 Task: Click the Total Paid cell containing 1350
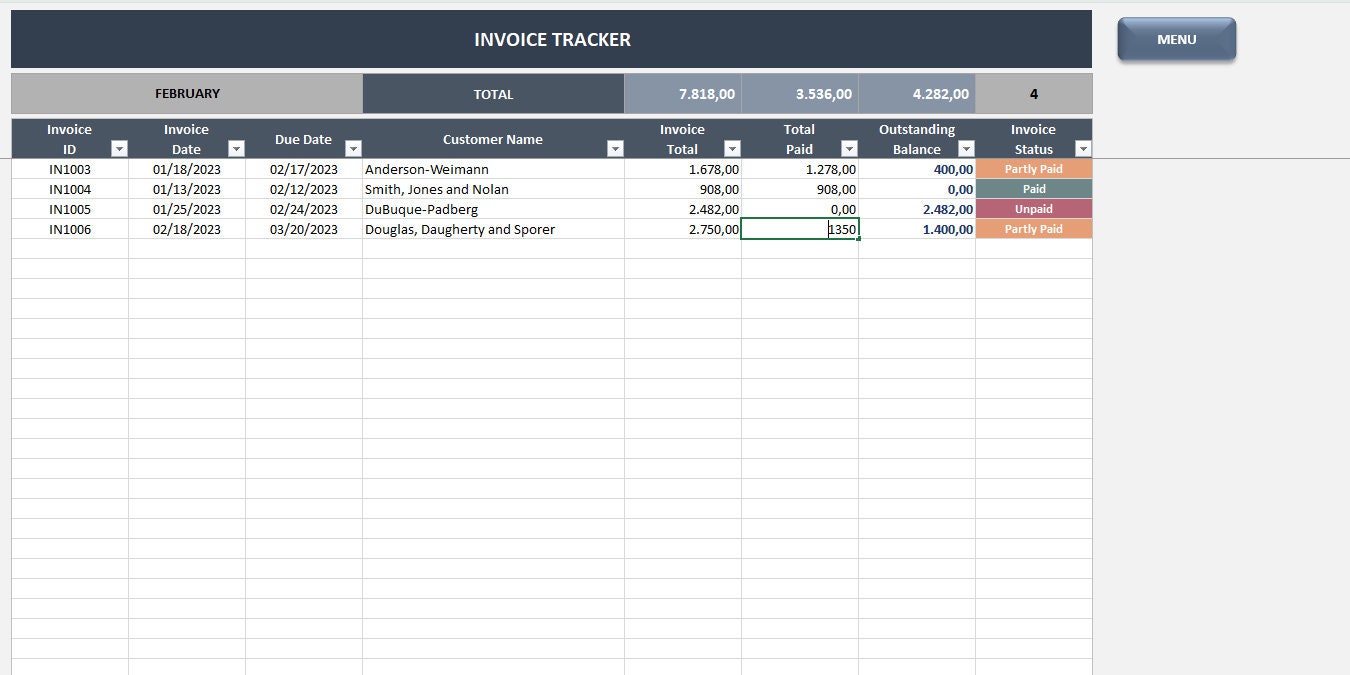800,229
